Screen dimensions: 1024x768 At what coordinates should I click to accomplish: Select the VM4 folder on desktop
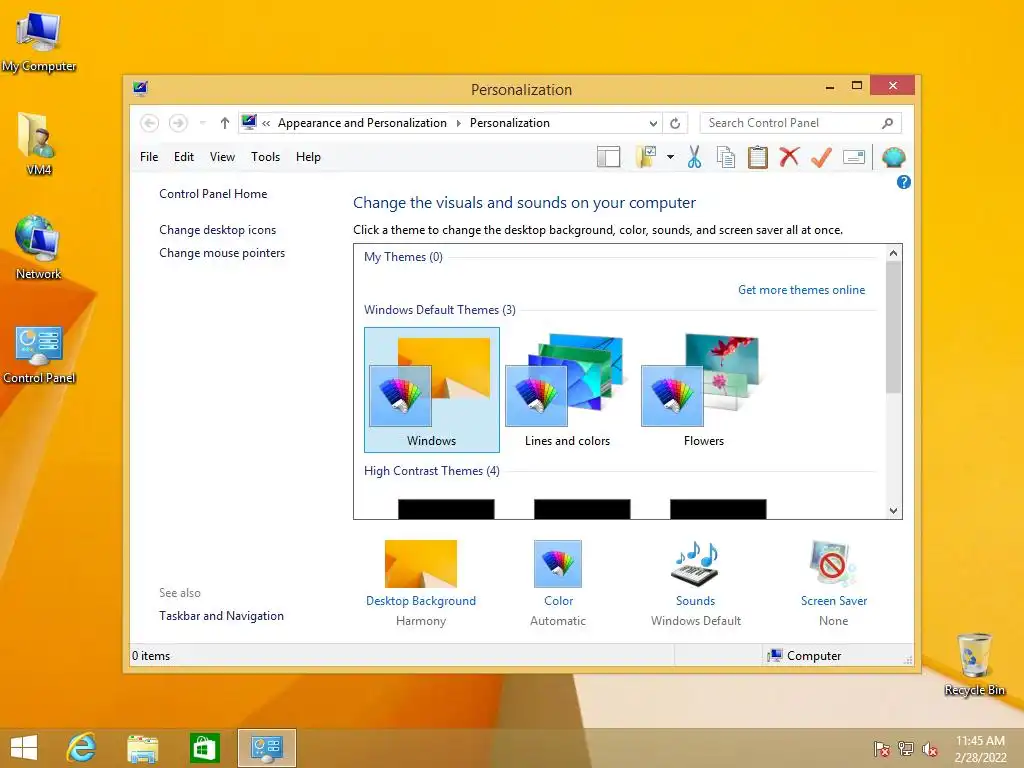(x=39, y=144)
